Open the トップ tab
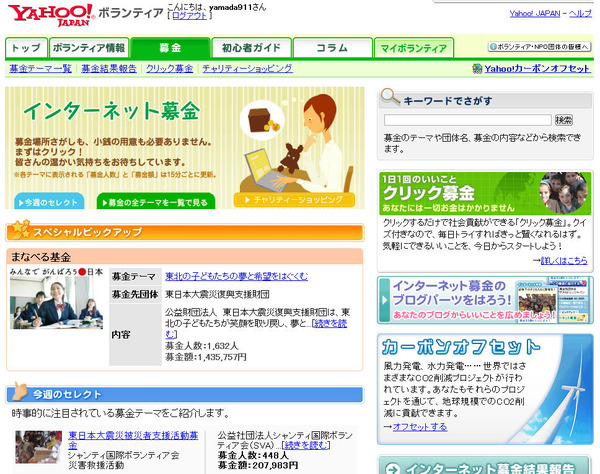The height and width of the screenshot is (474, 600). 26,48
